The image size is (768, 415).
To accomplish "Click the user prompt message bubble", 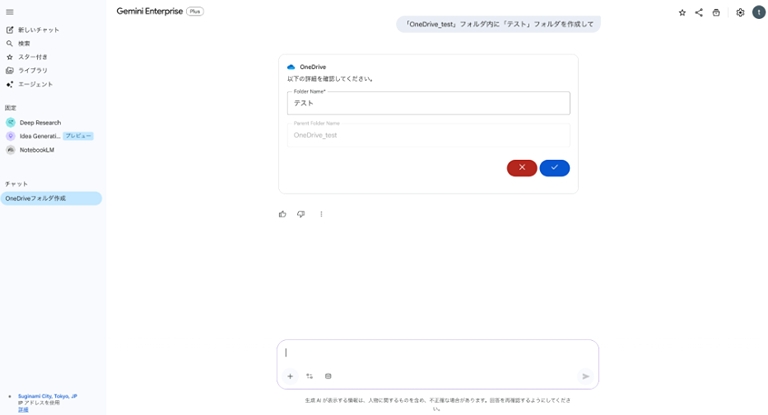I will tap(498, 24).
